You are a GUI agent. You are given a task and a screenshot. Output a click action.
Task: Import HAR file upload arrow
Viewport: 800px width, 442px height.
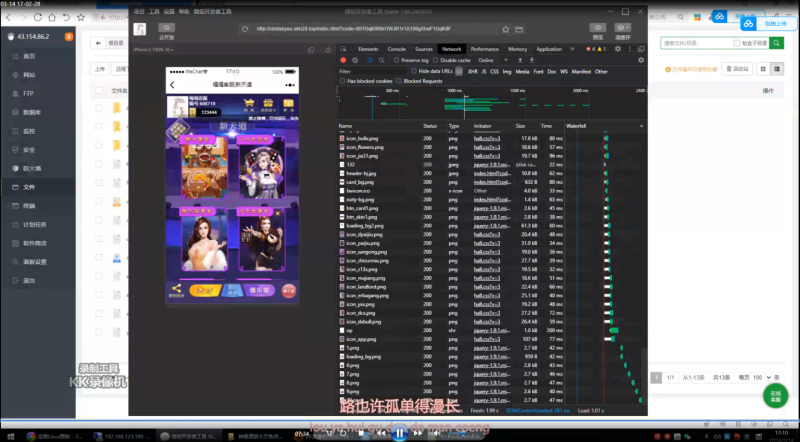point(520,60)
